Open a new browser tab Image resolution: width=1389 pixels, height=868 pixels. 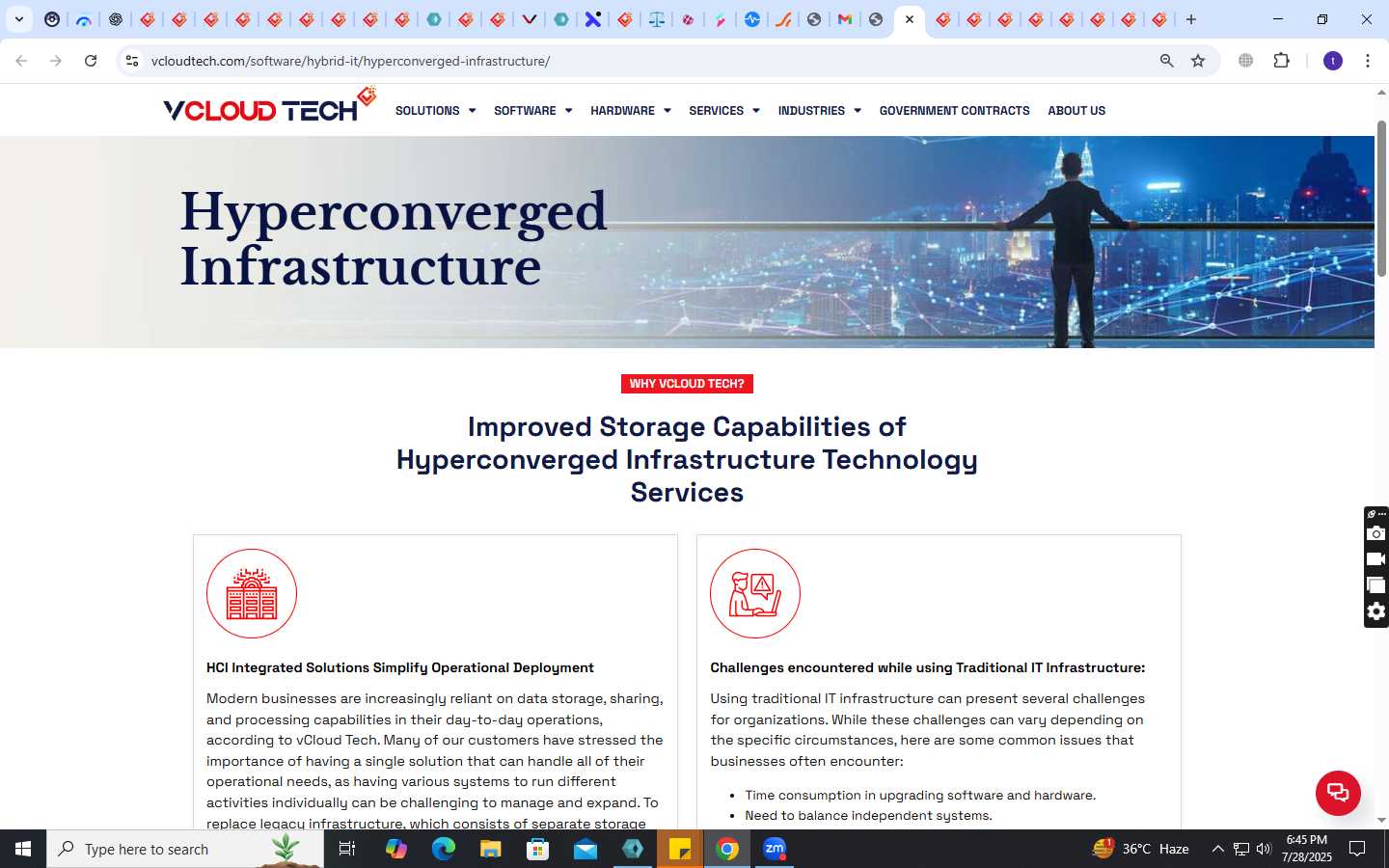[1191, 19]
